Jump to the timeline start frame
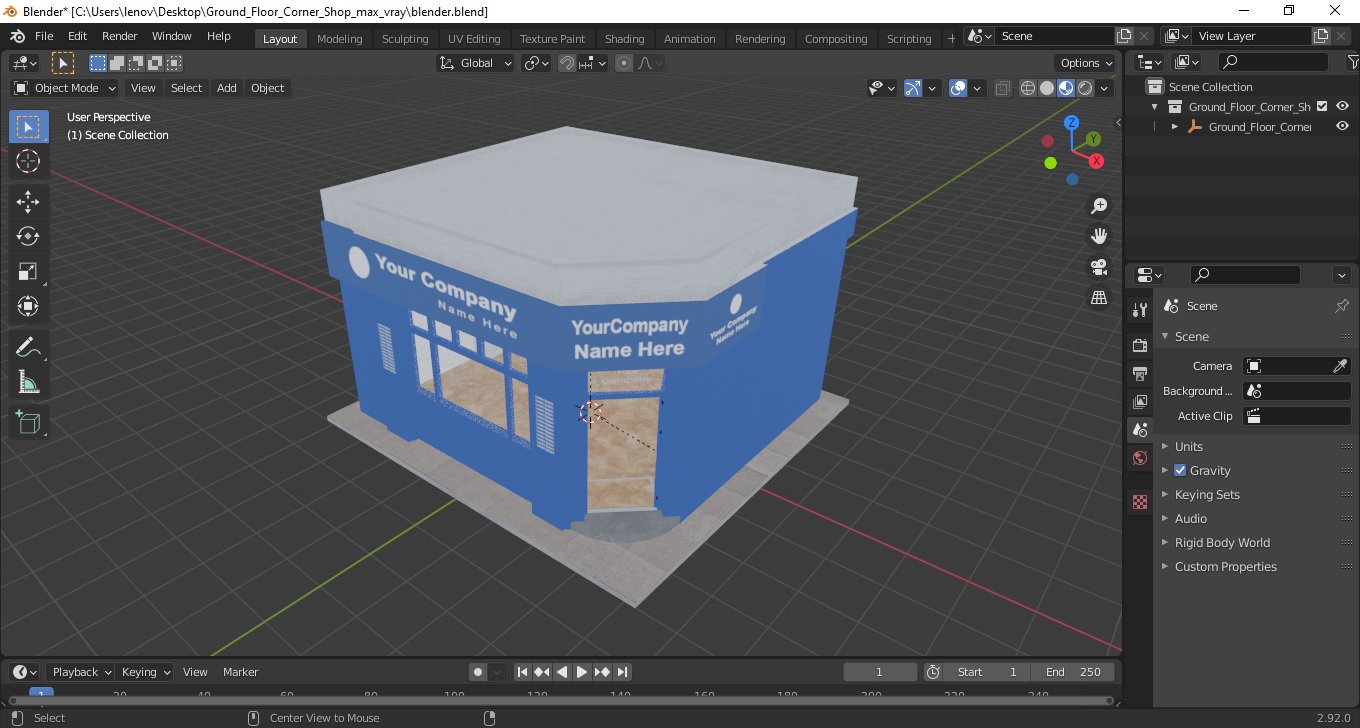1360x728 pixels. [522, 672]
